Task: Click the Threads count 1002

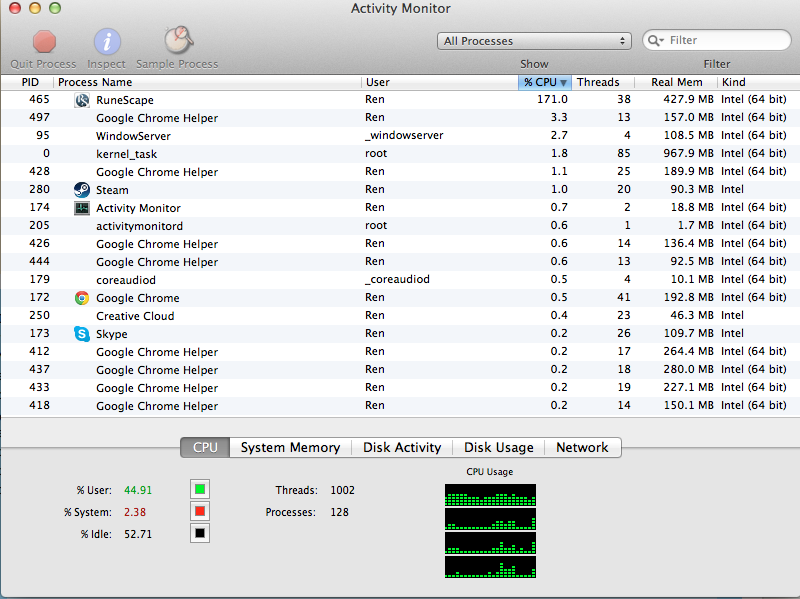Action: (342, 490)
